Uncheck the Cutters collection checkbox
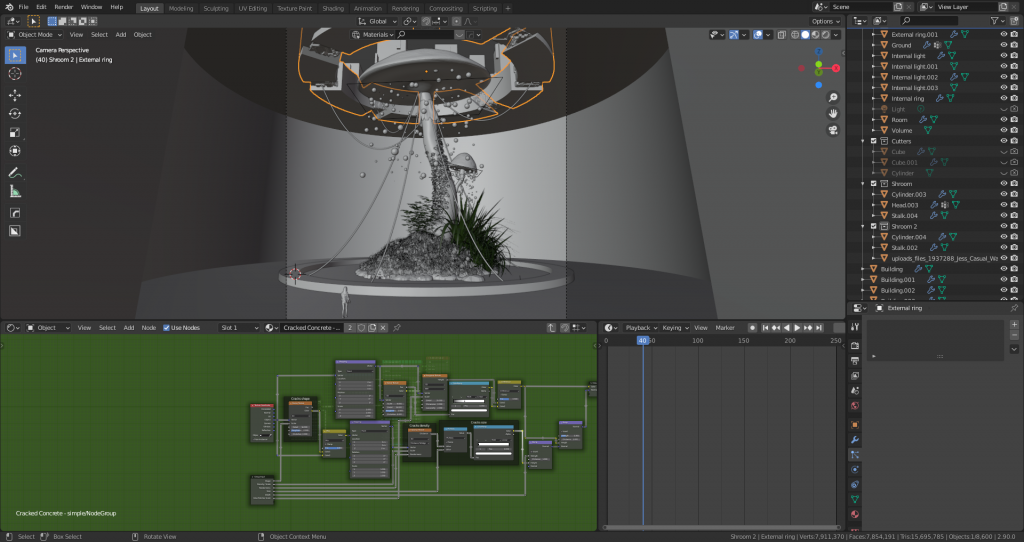 click(x=874, y=141)
